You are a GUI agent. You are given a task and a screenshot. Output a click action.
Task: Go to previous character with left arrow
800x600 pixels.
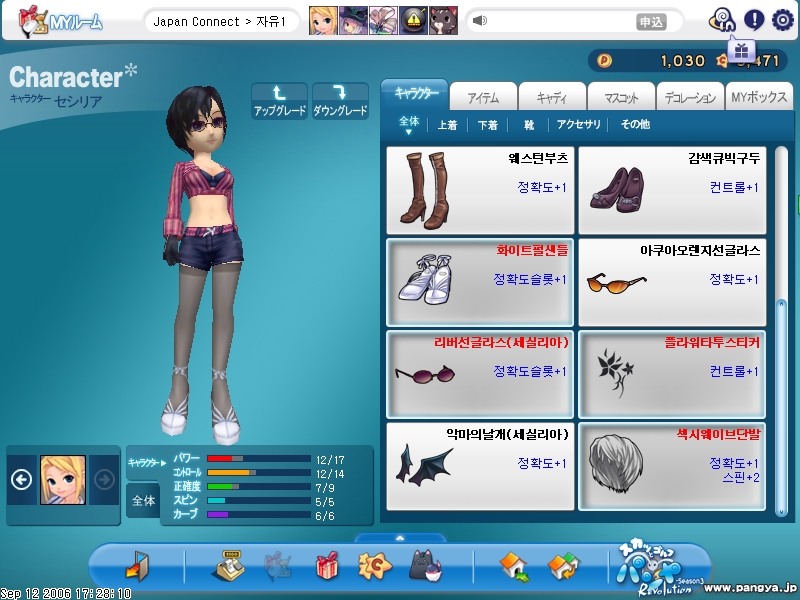[21, 479]
